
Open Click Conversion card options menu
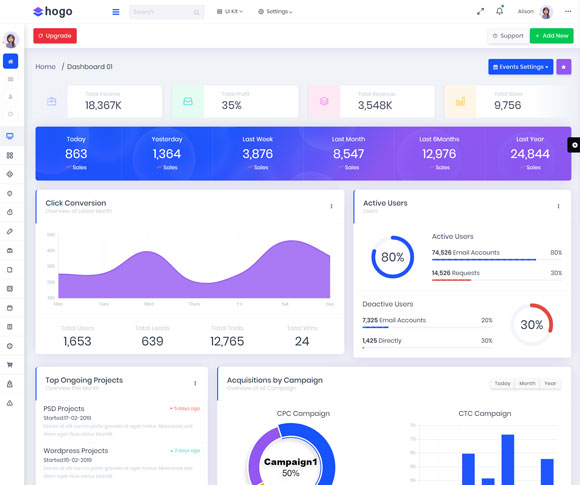[331, 206]
